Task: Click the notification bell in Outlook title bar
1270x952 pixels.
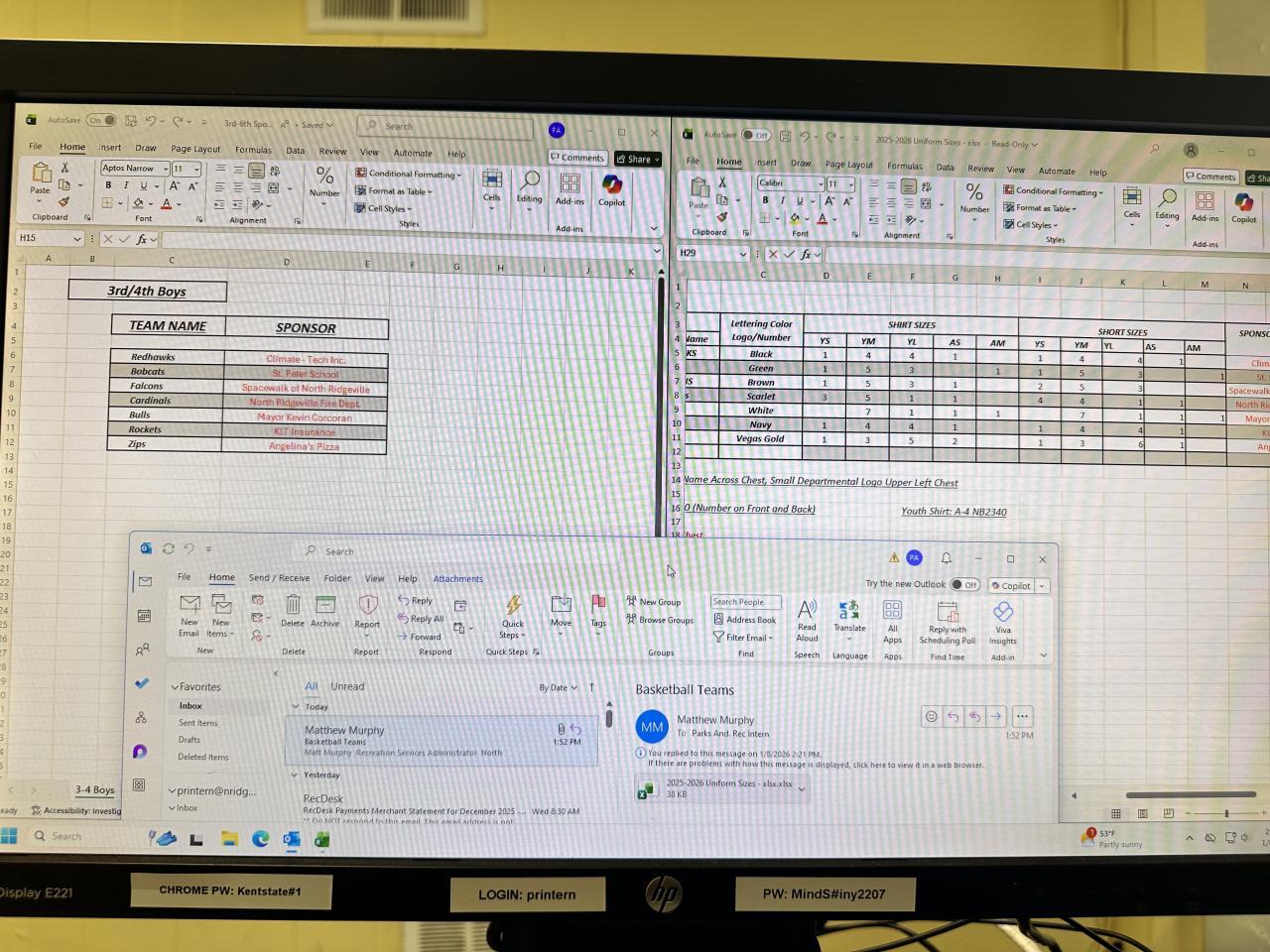Action: pyautogui.click(x=946, y=558)
